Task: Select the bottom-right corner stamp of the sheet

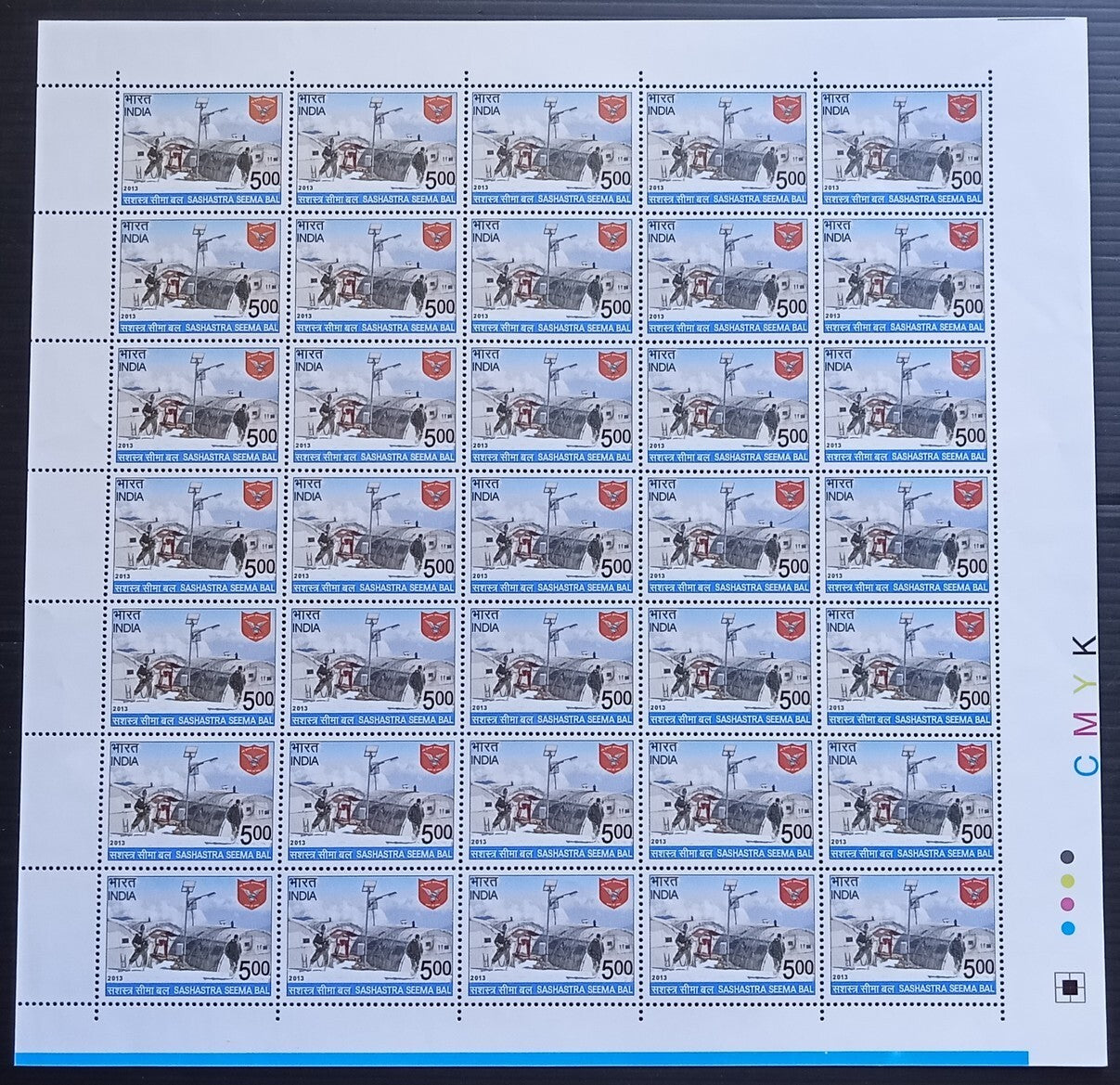Action: [x=913, y=936]
